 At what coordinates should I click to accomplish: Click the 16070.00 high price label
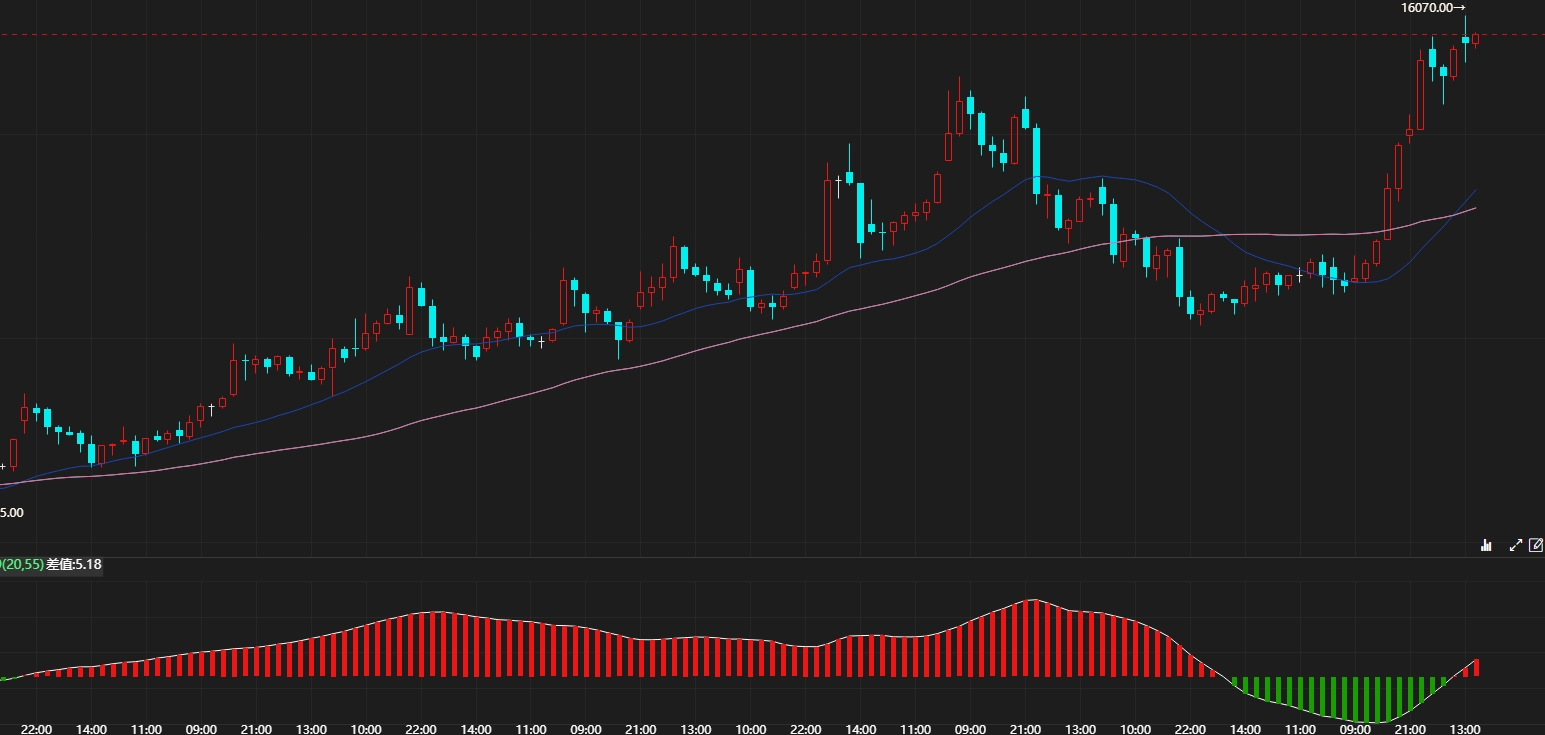pyautogui.click(x=1428, y=8)
